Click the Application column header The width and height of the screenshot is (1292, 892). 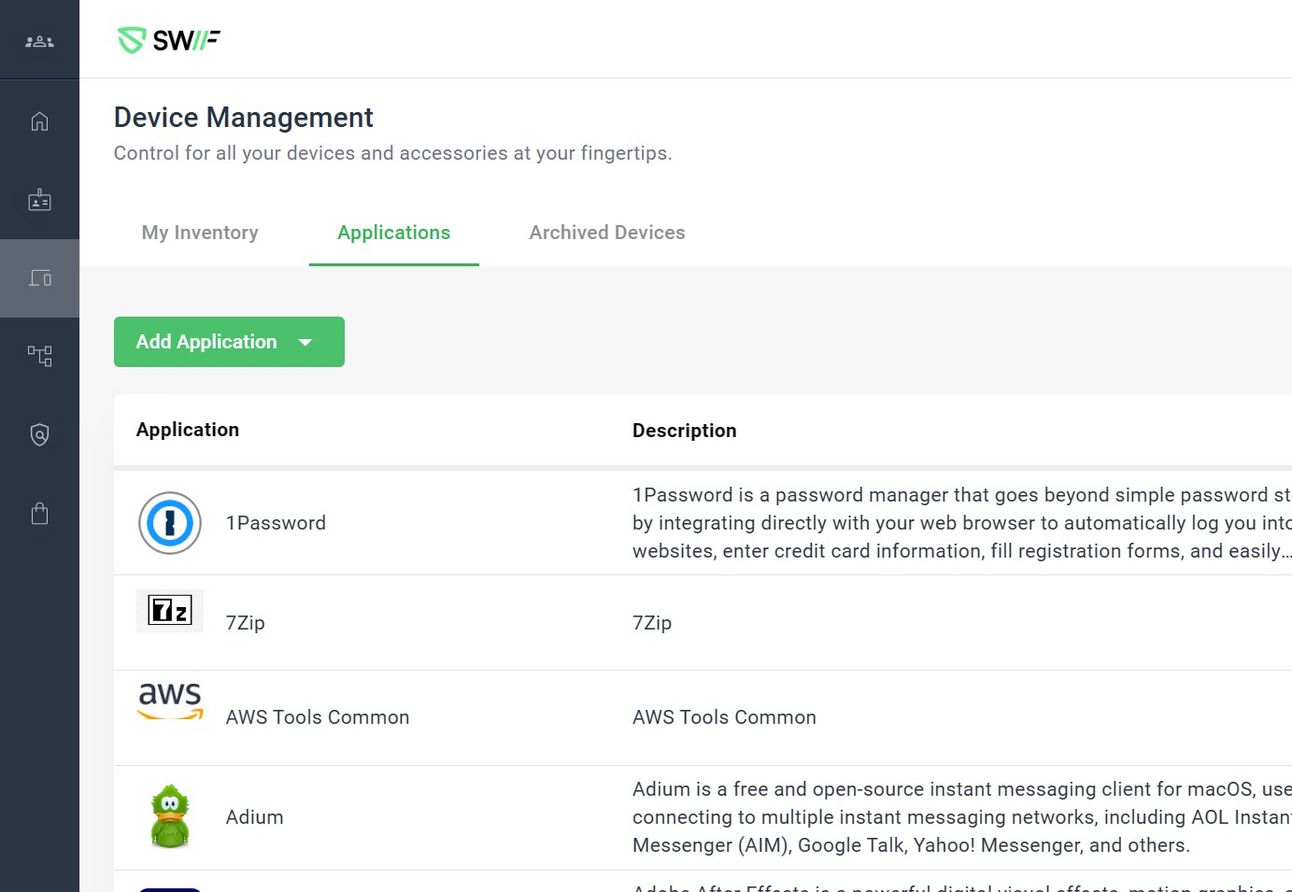click(187, 430)
